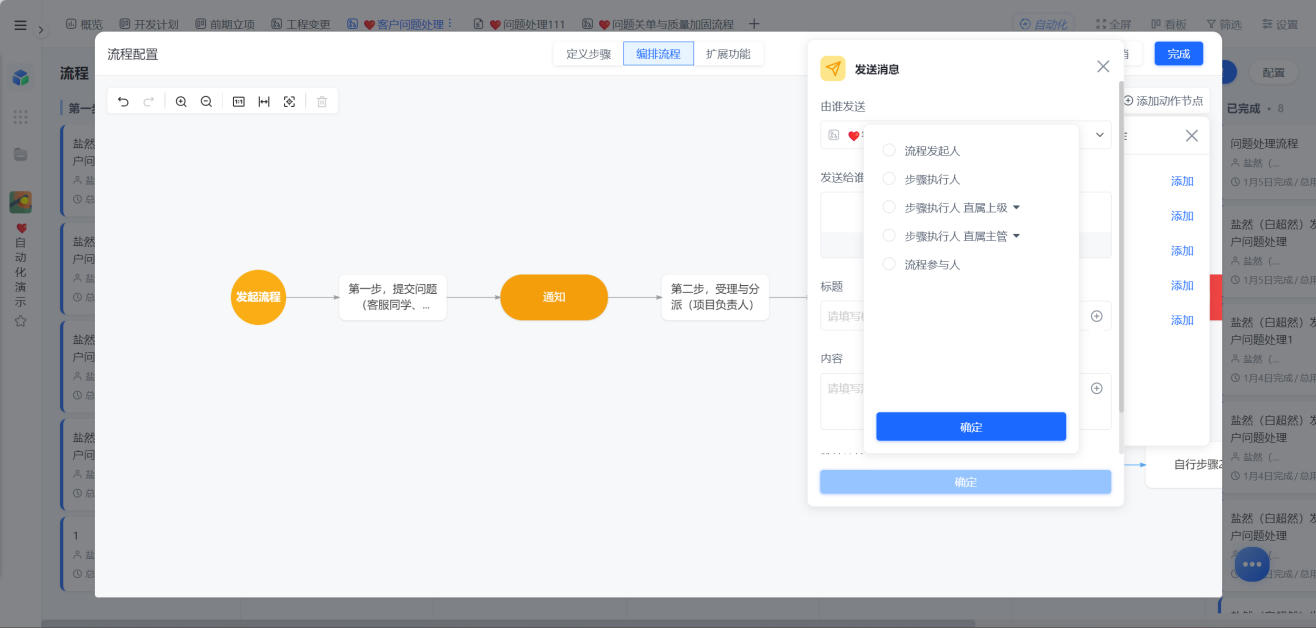Expand the 由谁发送 dropdown arrow
The image size is (1316, 628).
pos(1100,135)
